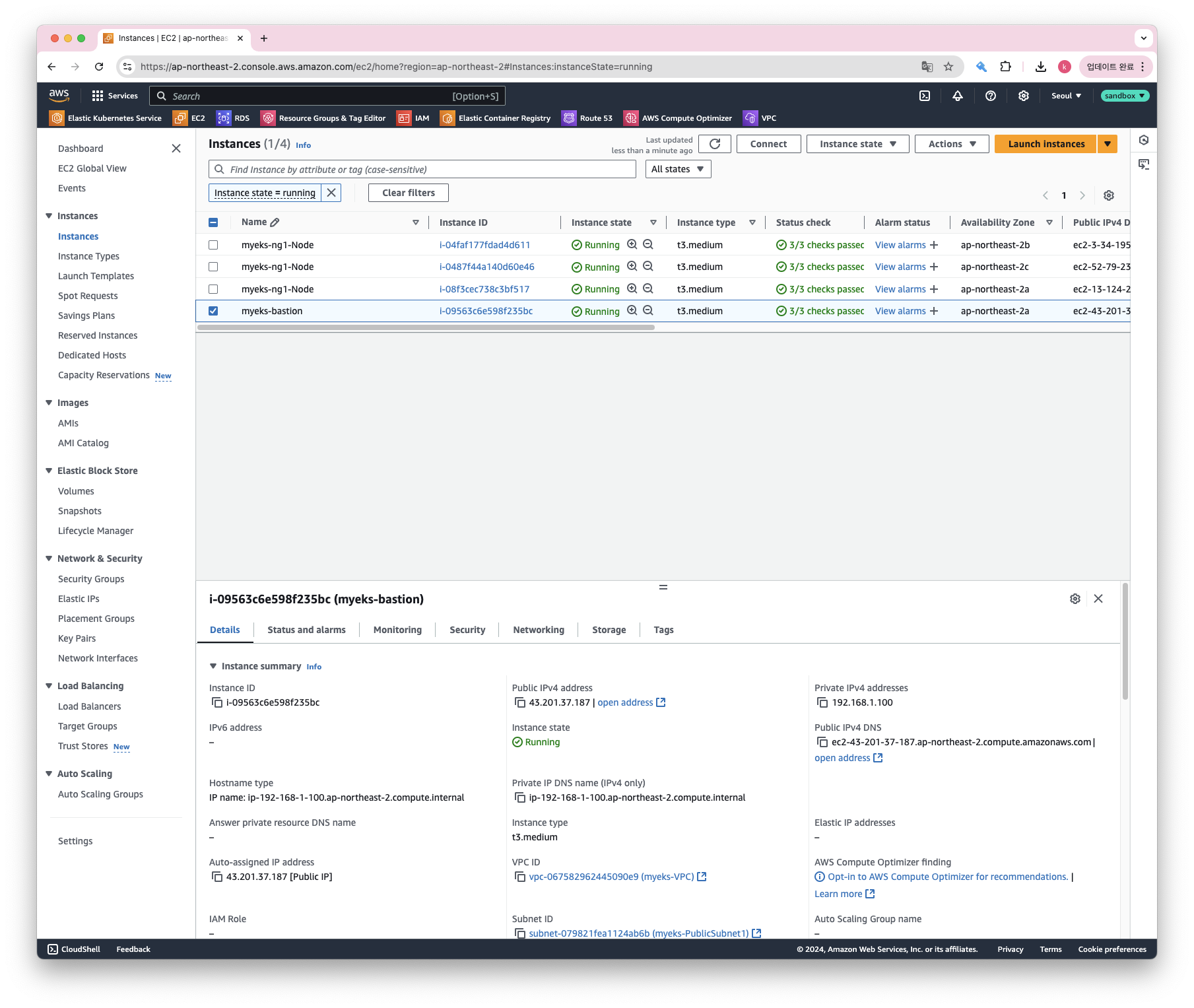Click the details panel vertical scrollbar

tap(1125, 642)
